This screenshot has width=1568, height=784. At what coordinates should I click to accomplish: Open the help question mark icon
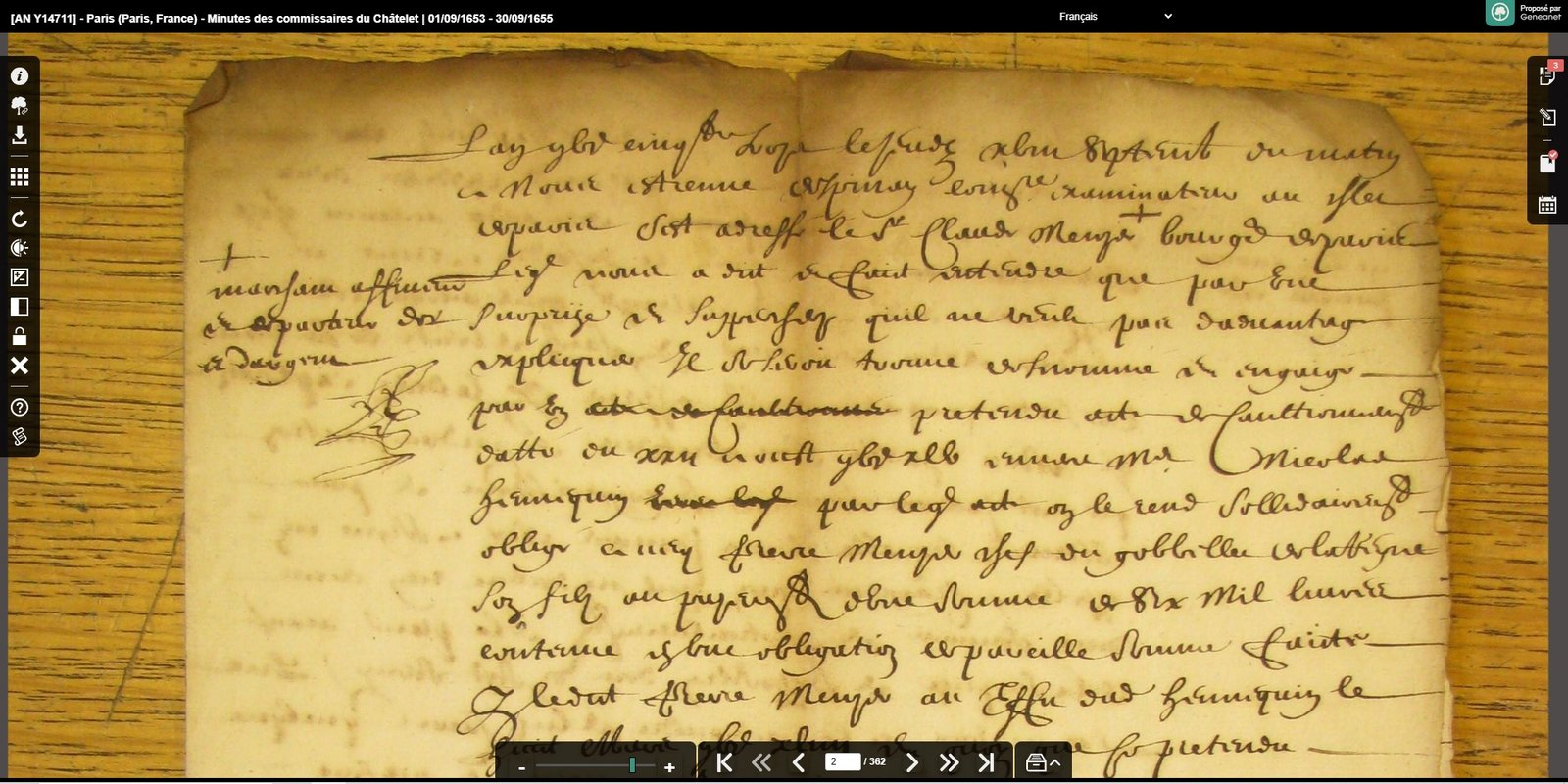pyautogui.click(x=20, y=407)
